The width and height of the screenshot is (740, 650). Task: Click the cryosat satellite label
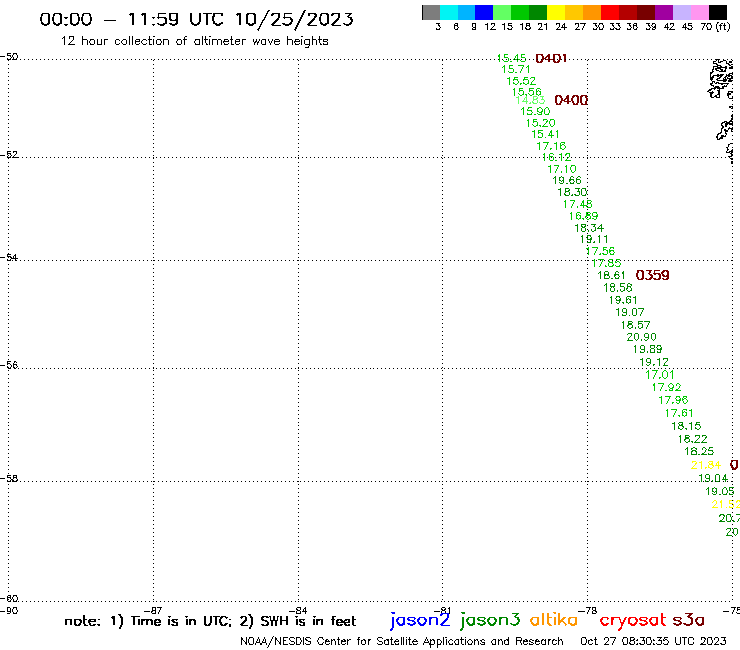coord(633,620)
